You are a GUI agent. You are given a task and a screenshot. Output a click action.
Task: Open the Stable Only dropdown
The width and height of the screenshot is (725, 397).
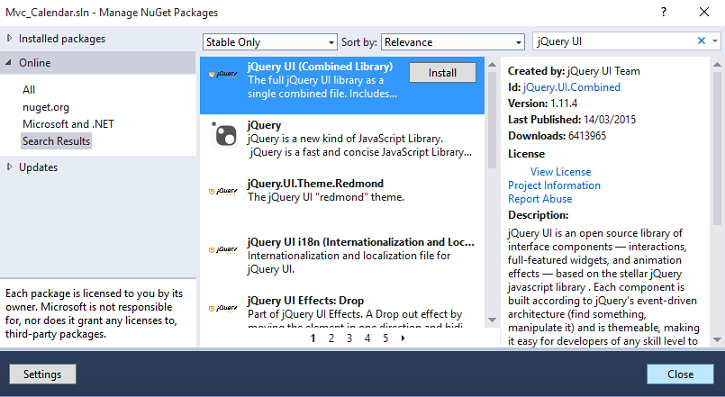(x=270, y=42)
